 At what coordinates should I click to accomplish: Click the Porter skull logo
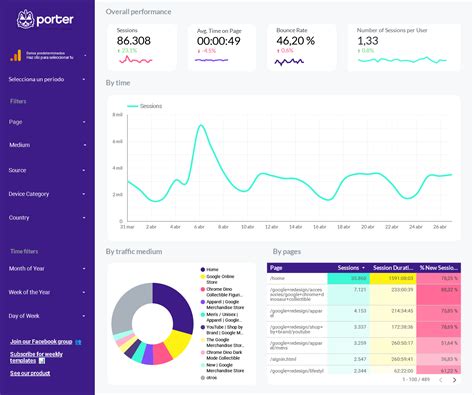point(26,19)
